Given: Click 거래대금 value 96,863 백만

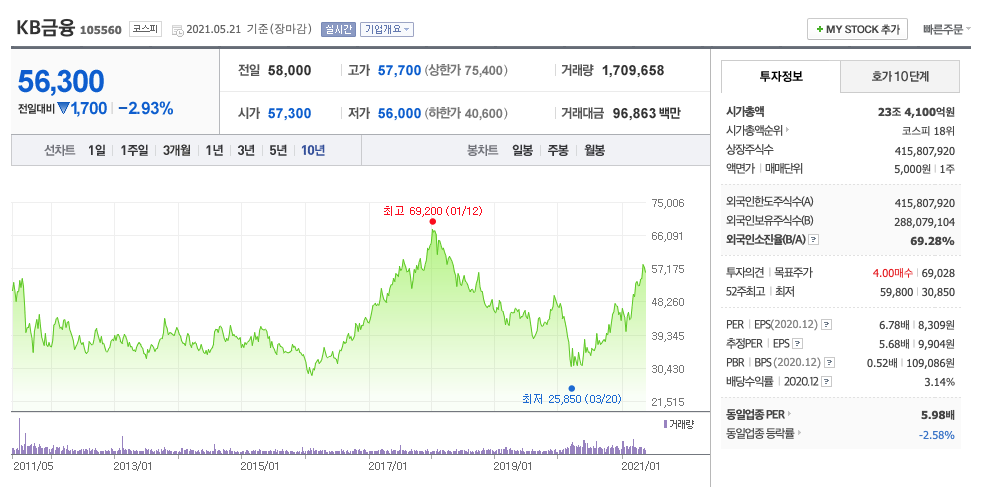Looking at the screenshot, I should 645,114.
